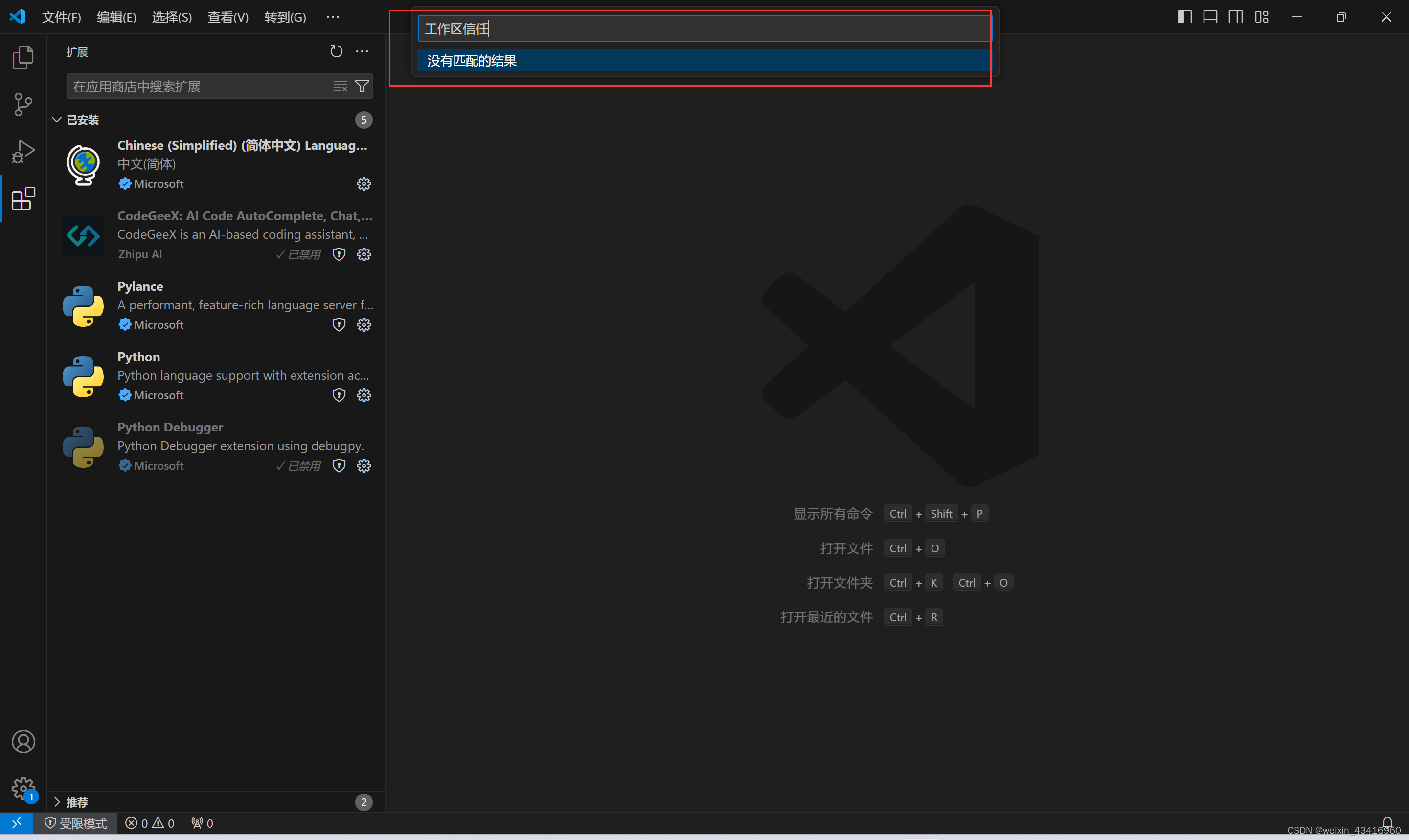Click the 受限模式 restricted mode indicator
The image size is (1409, 840).
[75, 823]
